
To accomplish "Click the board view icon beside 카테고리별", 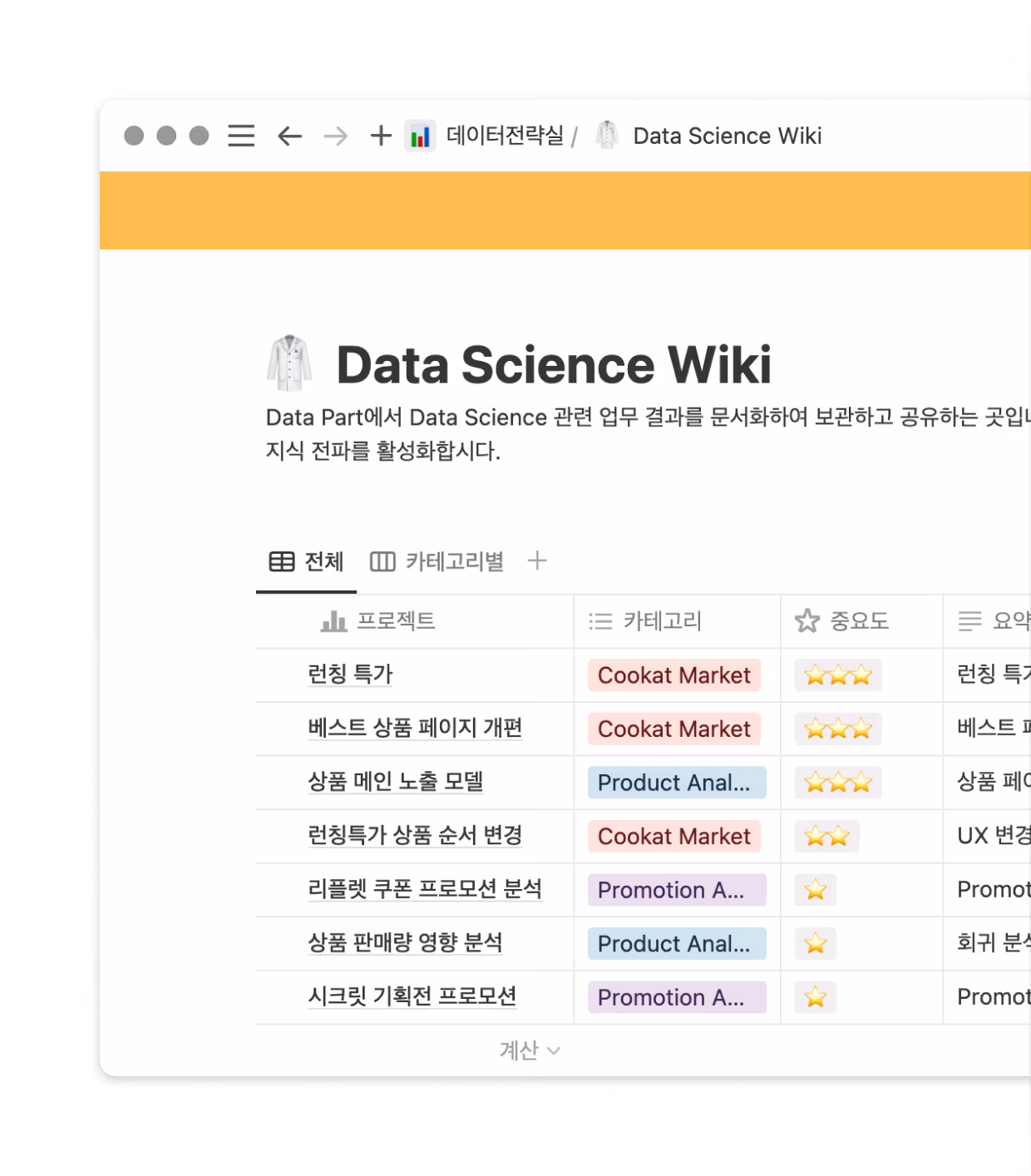I will 382,561.
